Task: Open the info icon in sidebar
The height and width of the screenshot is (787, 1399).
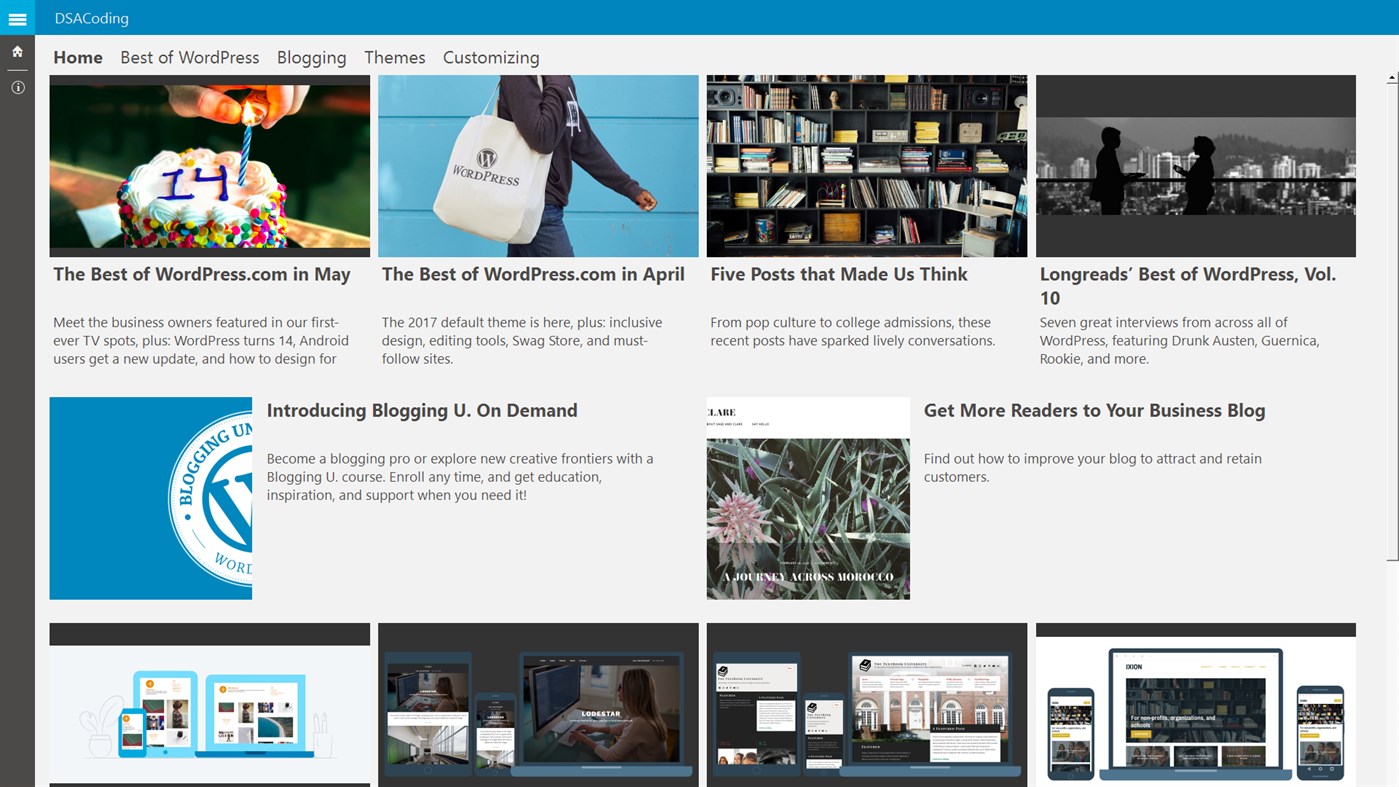Action: [x=17, y=88]
